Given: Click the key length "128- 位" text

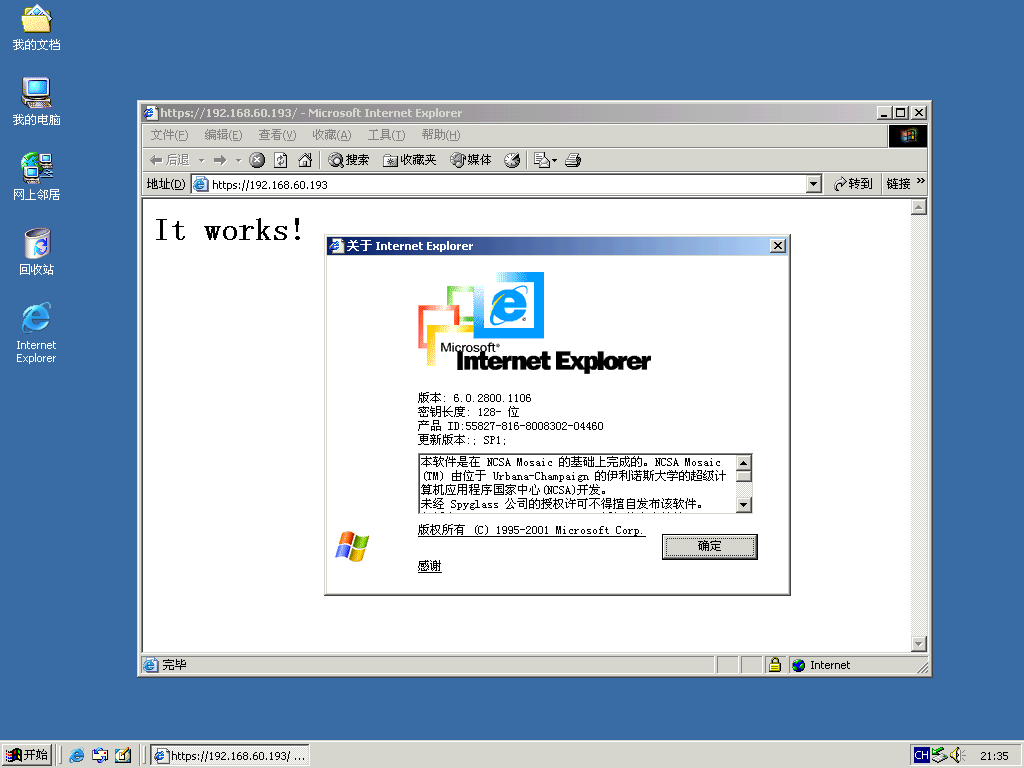Looking at the screenshot, I should pos(498,412).
